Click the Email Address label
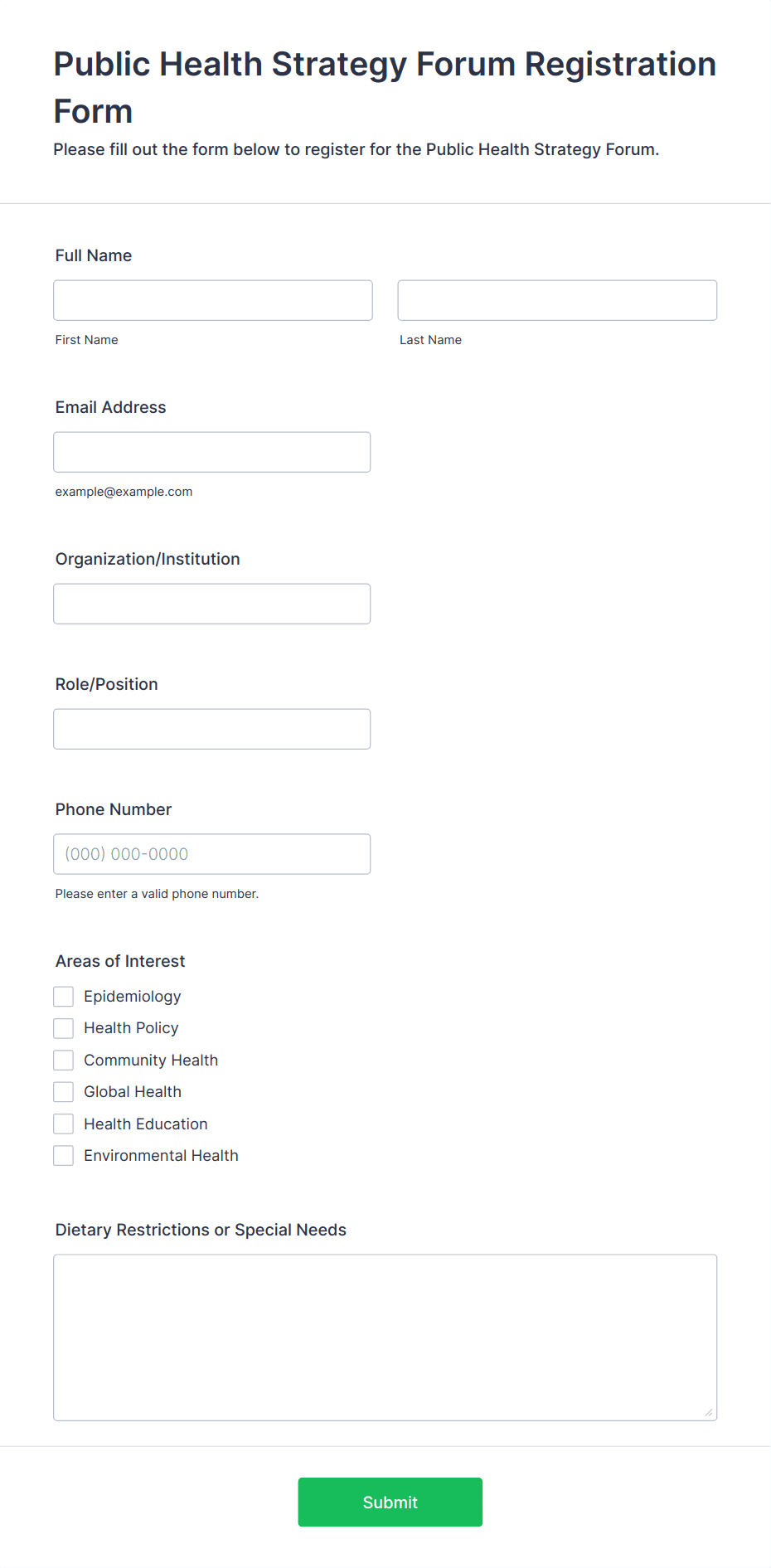 tap(111, 407)
